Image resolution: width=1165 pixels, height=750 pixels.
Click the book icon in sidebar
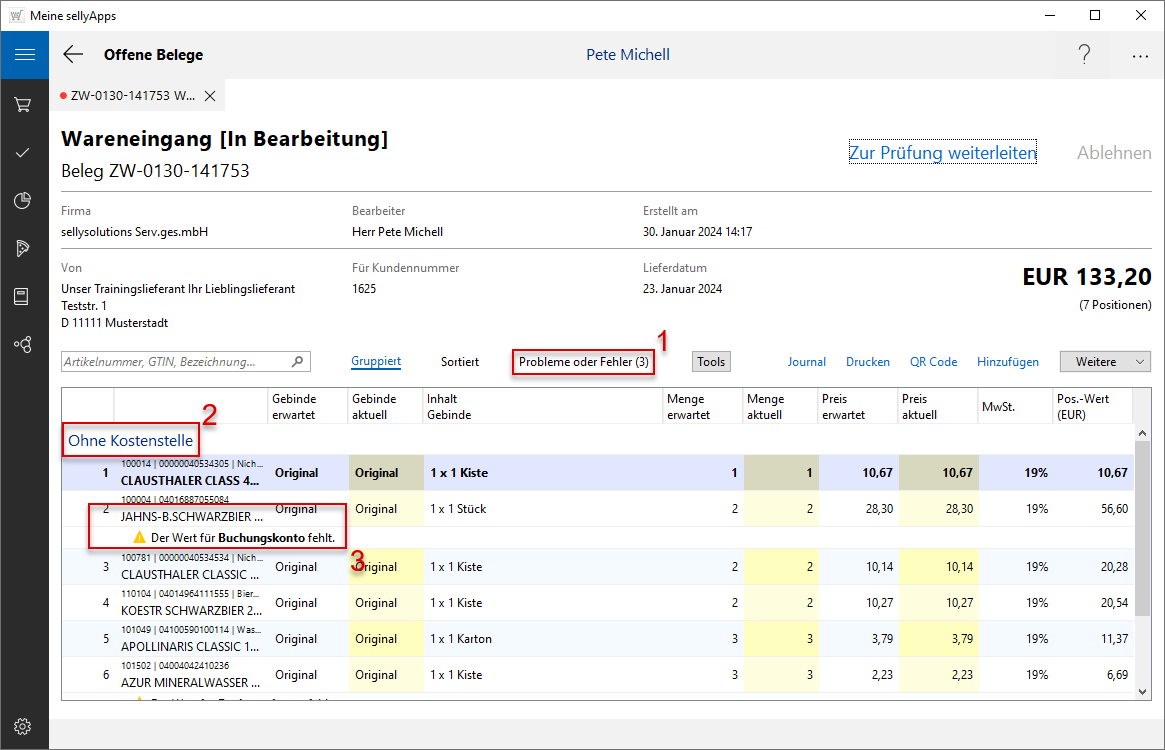[23, 296]
